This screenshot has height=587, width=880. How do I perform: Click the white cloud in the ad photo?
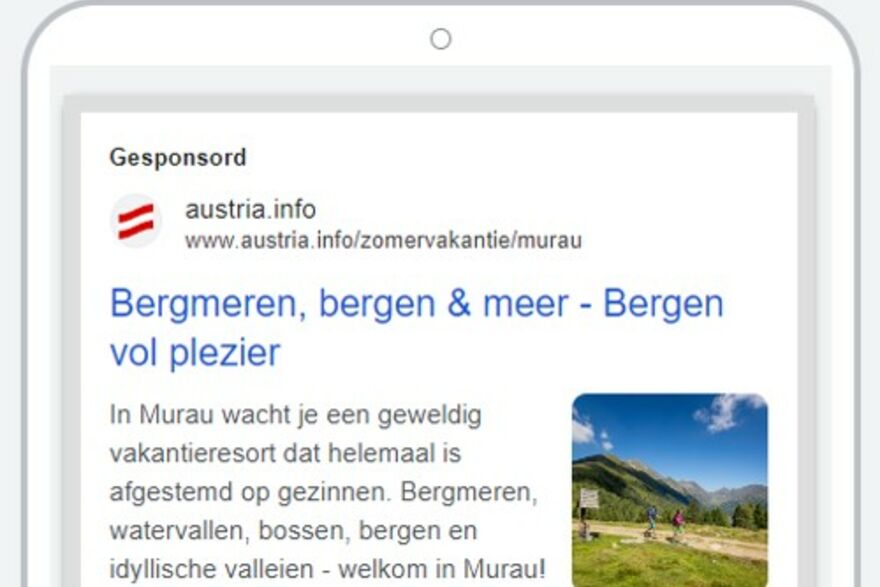[x=725, y=411]
